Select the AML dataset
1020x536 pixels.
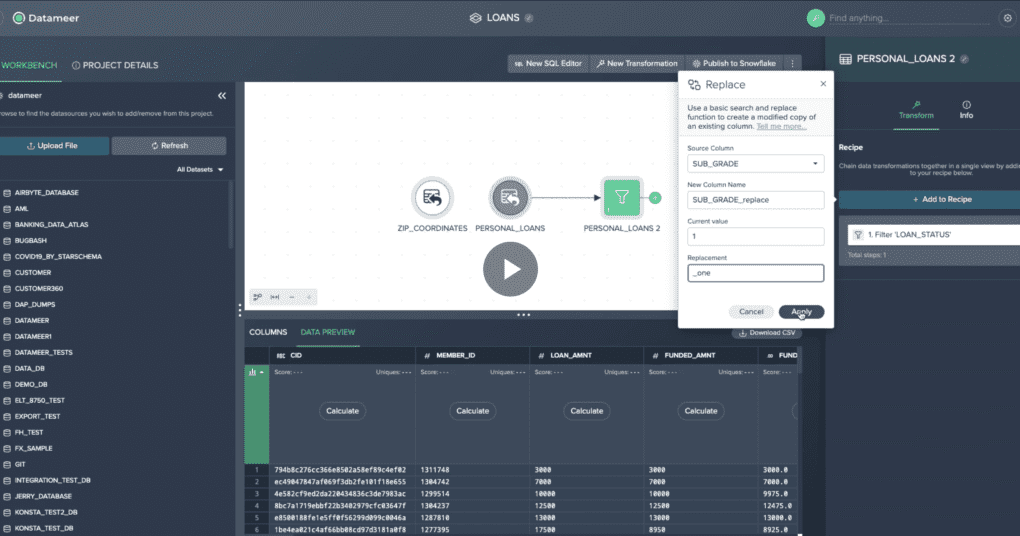[21, 209]
